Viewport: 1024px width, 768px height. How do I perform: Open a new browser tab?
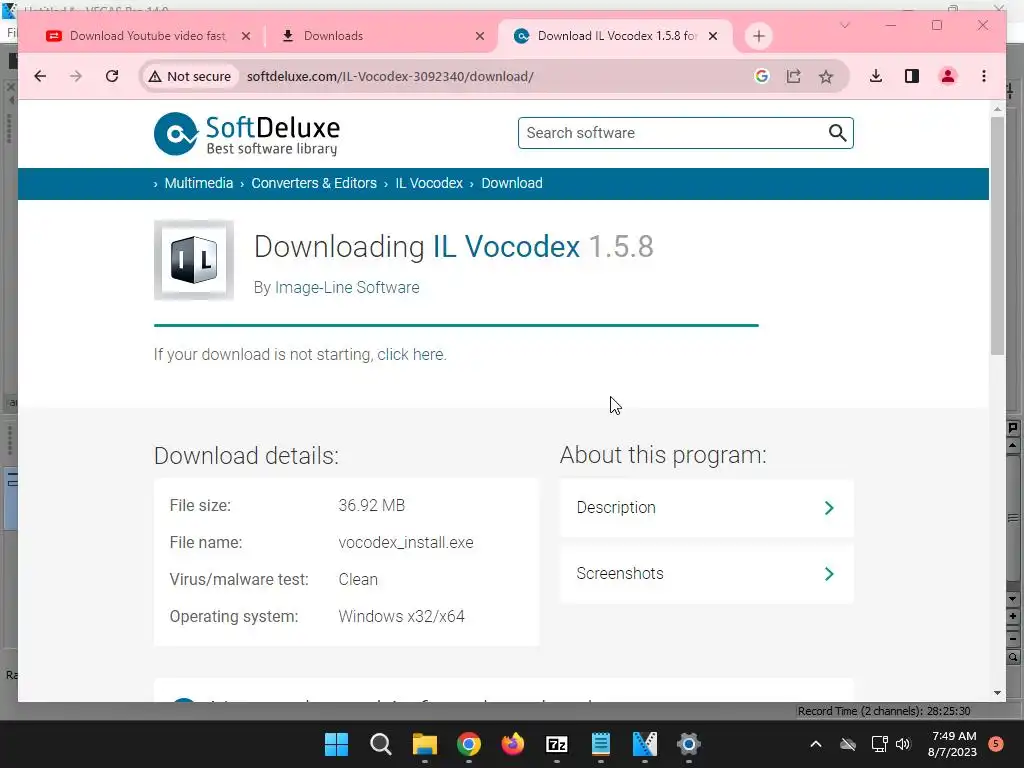tap(758, 36)
